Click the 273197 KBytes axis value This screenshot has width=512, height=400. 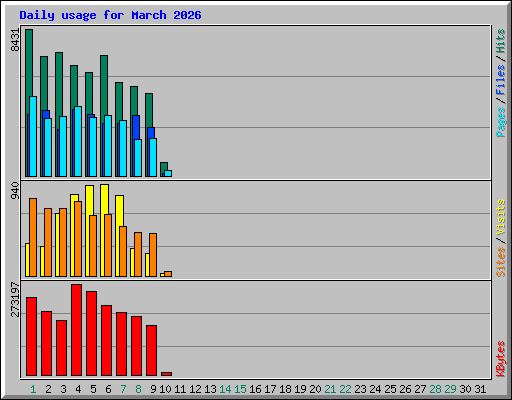point(15,299)
